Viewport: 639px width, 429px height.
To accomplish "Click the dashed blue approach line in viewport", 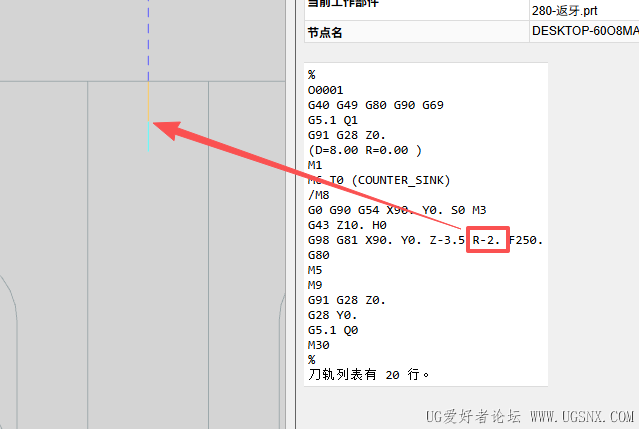I will pos(148,40).
